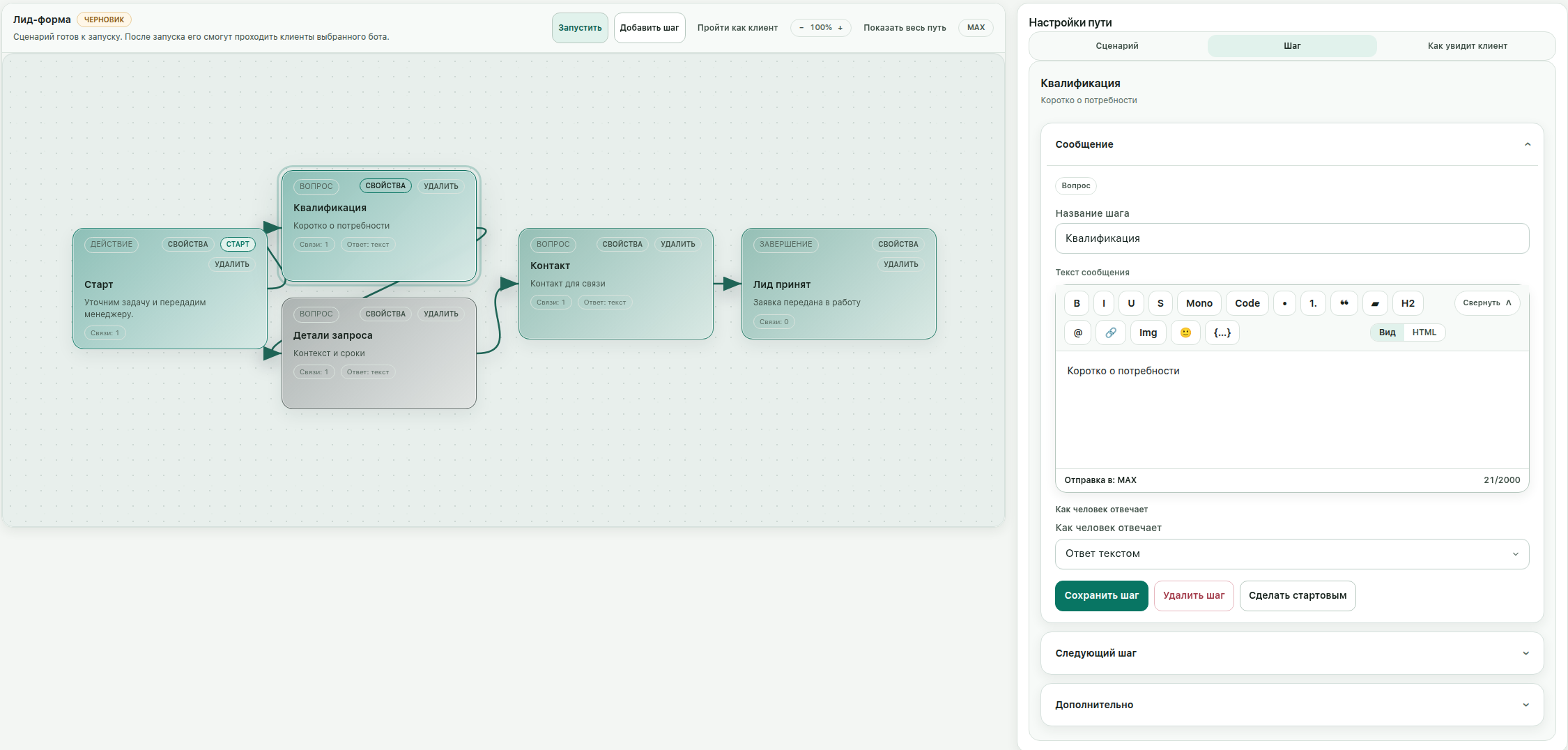1568x750 pixels.
Task: Insert numbered list with 1. button
Action: 1313,303
